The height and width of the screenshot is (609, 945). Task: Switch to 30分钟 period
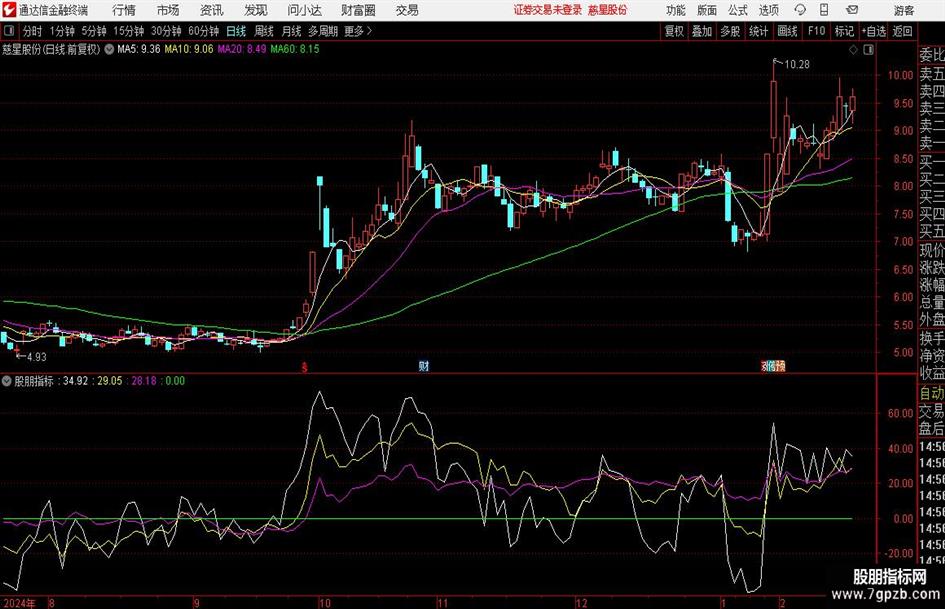click(166, 31)
